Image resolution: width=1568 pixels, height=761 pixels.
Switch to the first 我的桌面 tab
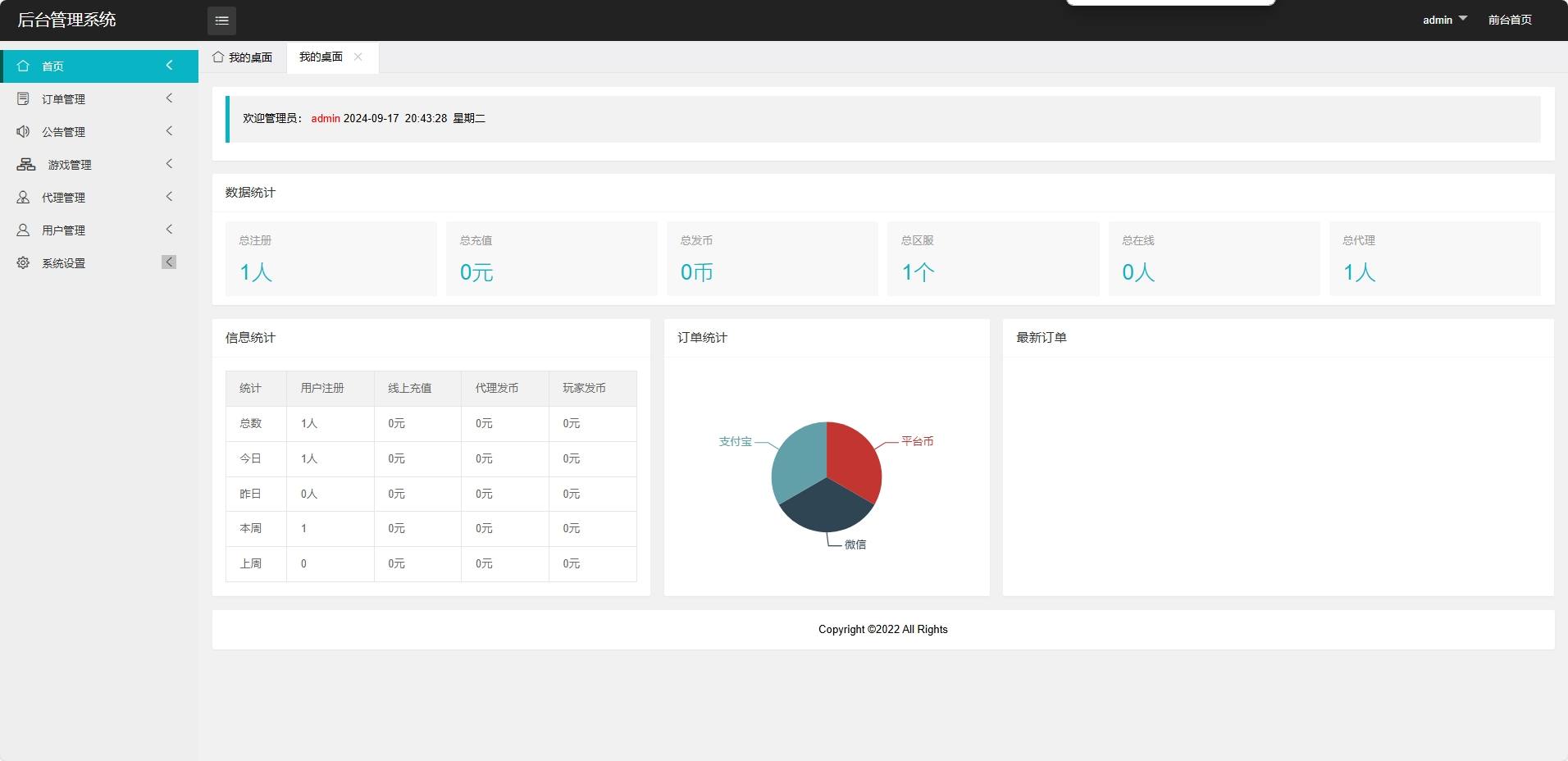tap(243, 57)
